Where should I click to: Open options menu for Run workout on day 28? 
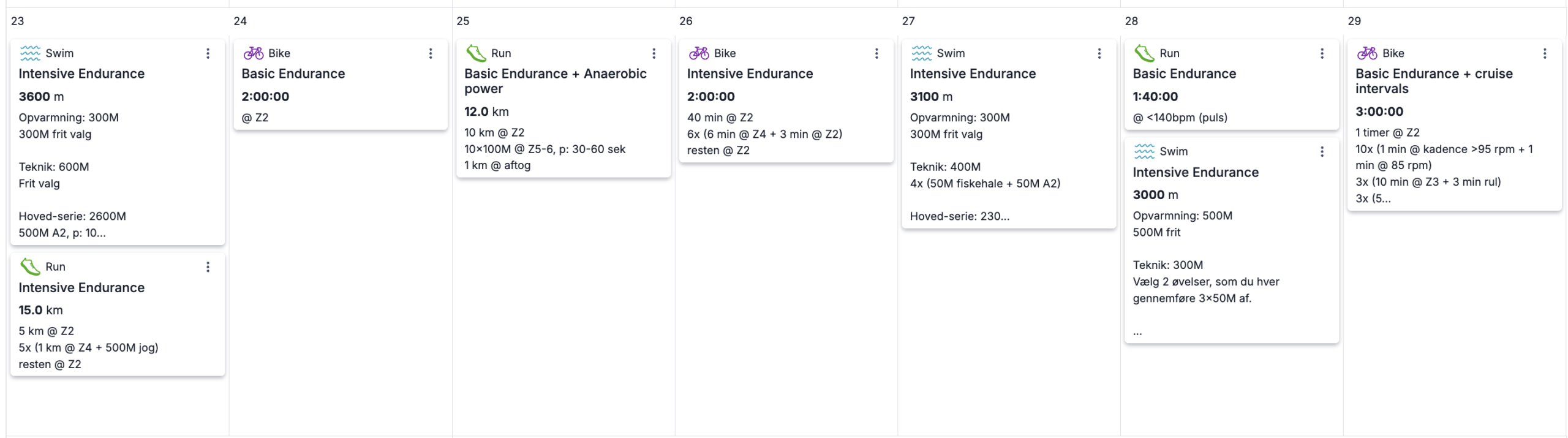(1322, 53)
